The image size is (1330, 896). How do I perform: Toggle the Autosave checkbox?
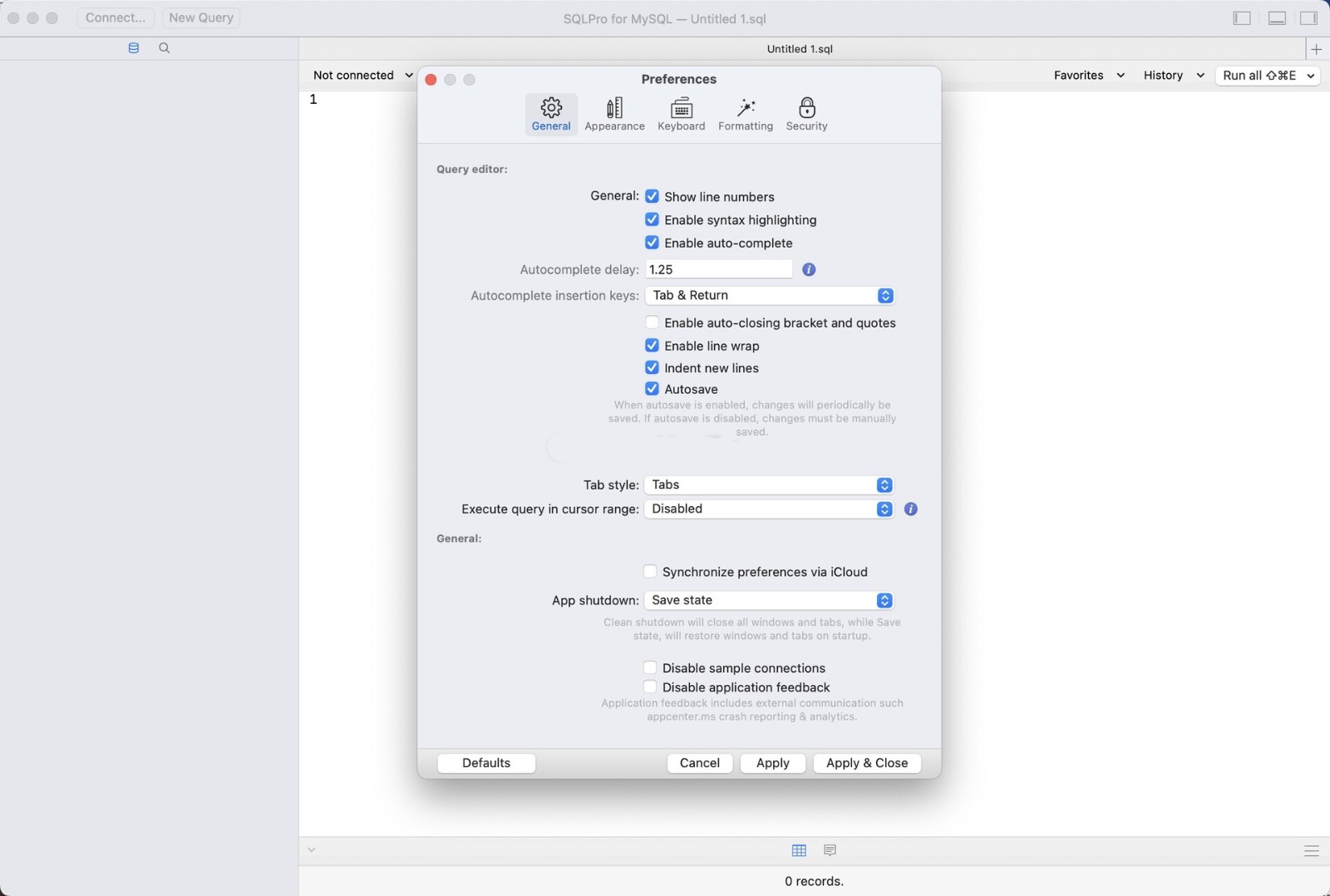(x=652, y=389)
